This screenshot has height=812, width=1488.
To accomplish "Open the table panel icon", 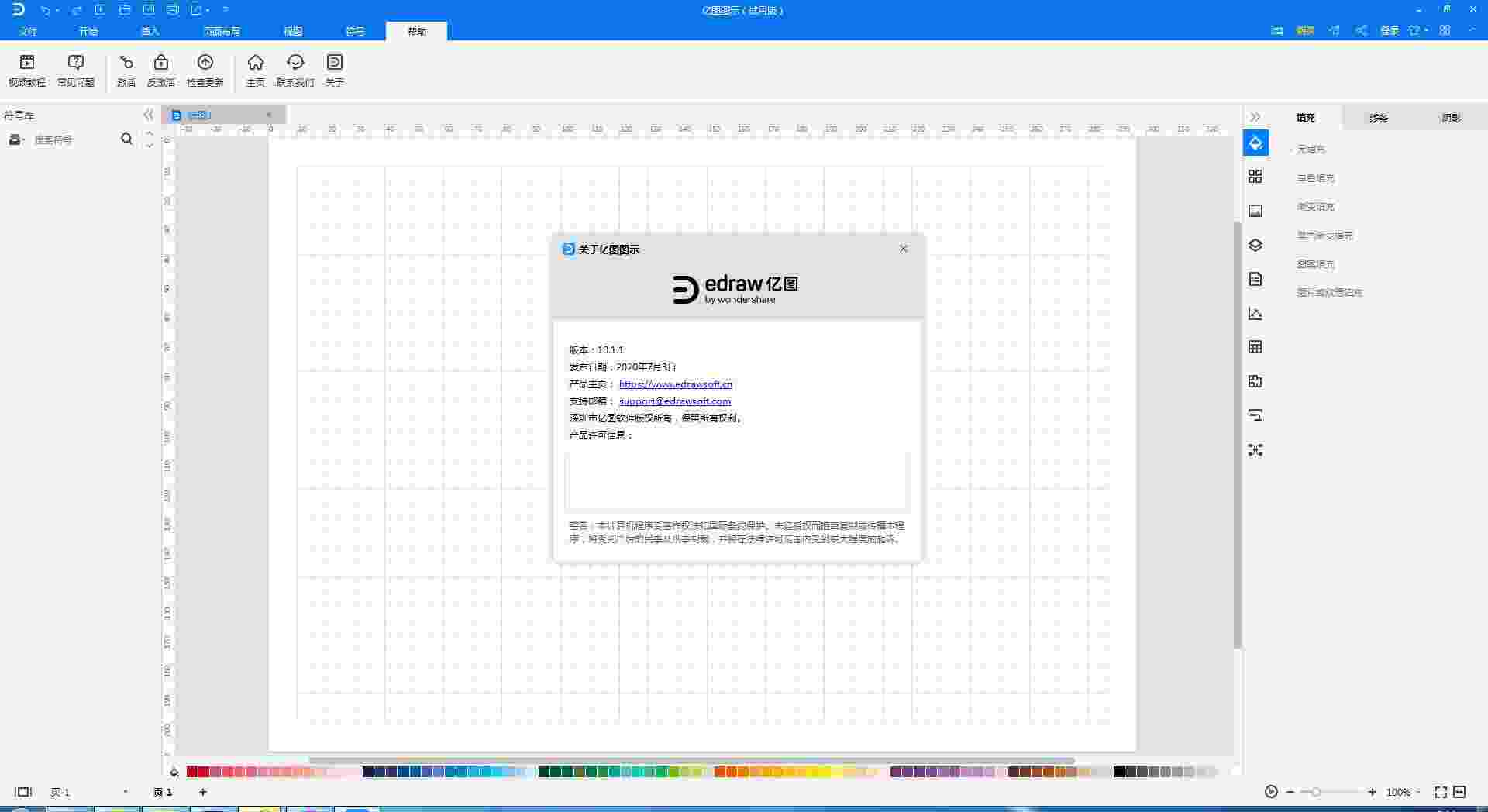I will (1255, 347).
